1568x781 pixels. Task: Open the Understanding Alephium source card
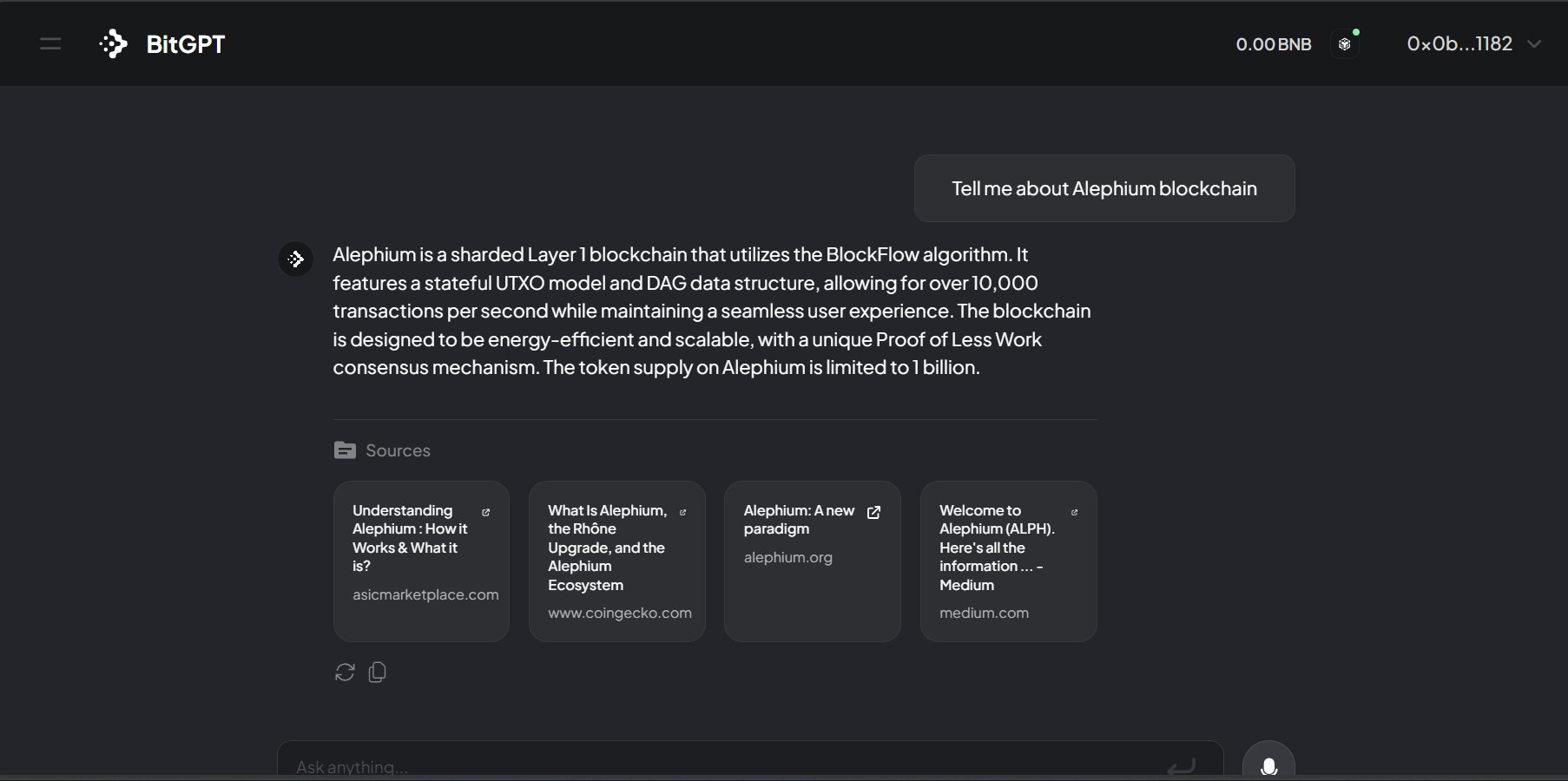(421, 561)
